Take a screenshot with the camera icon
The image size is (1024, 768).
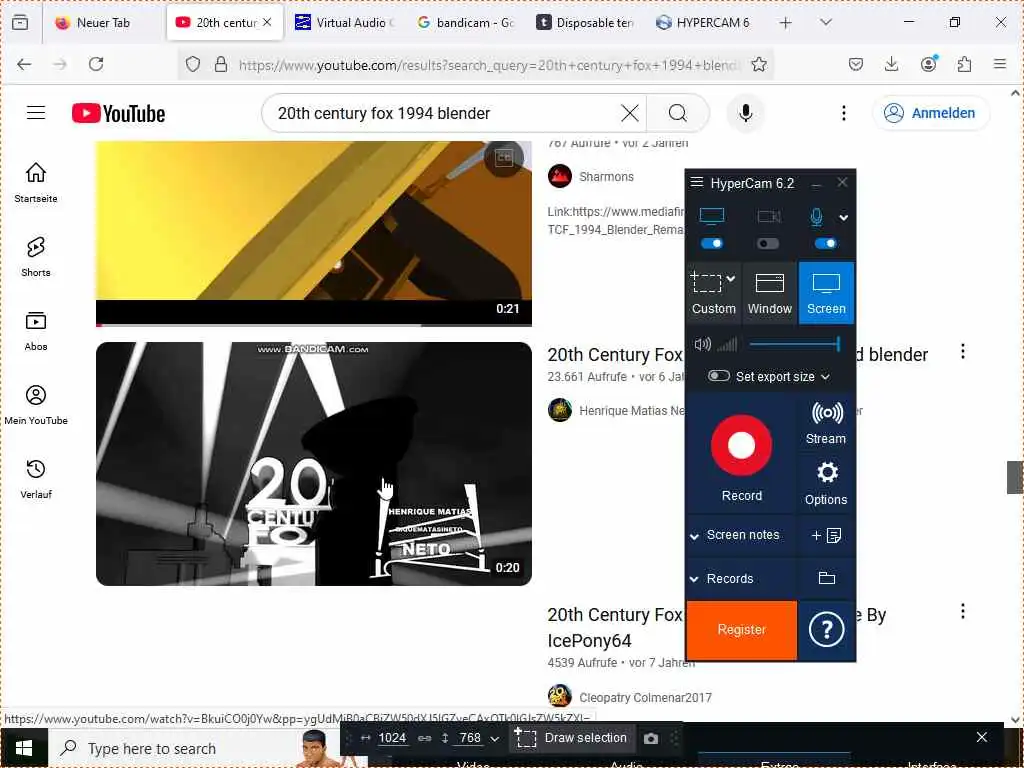[x=650, y=738]
